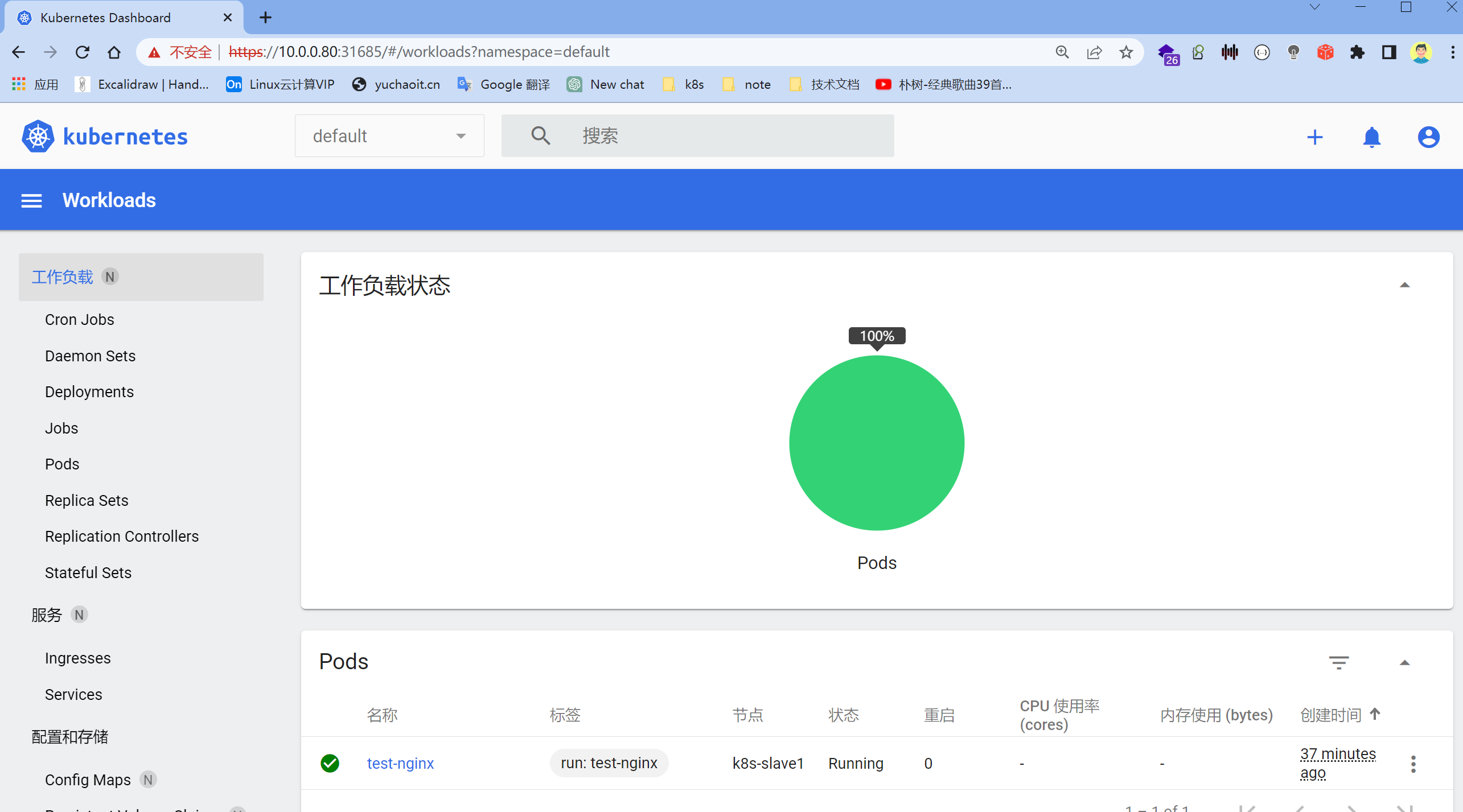Viewport: 1463px width, 812px height.
Task: Bookmark this page with star icon
Action: (x=1125, y=52)
